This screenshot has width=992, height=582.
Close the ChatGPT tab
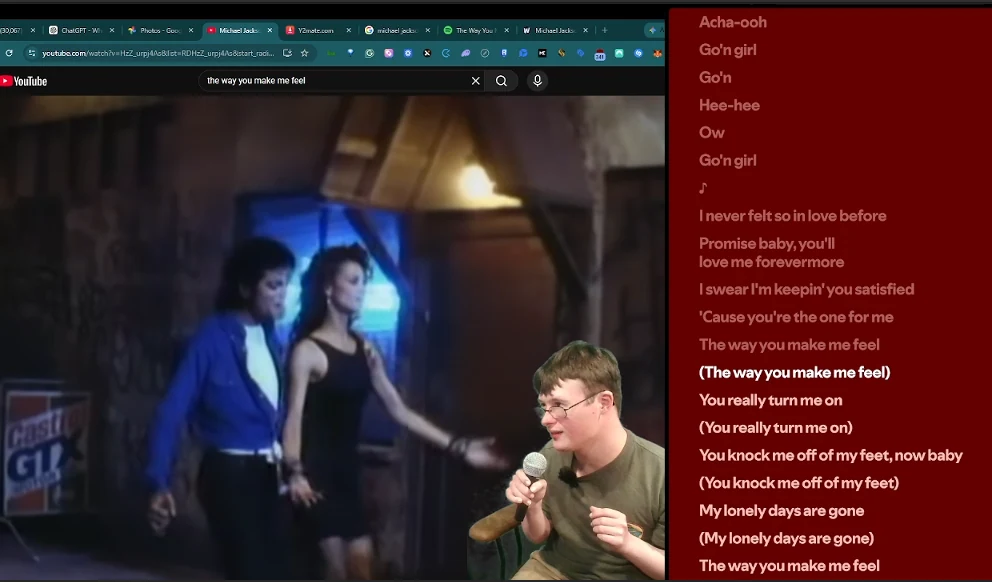112,30
